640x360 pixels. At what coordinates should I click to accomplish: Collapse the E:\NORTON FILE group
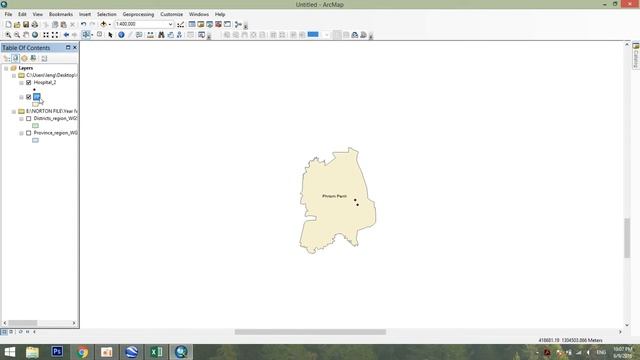[14, 111]
